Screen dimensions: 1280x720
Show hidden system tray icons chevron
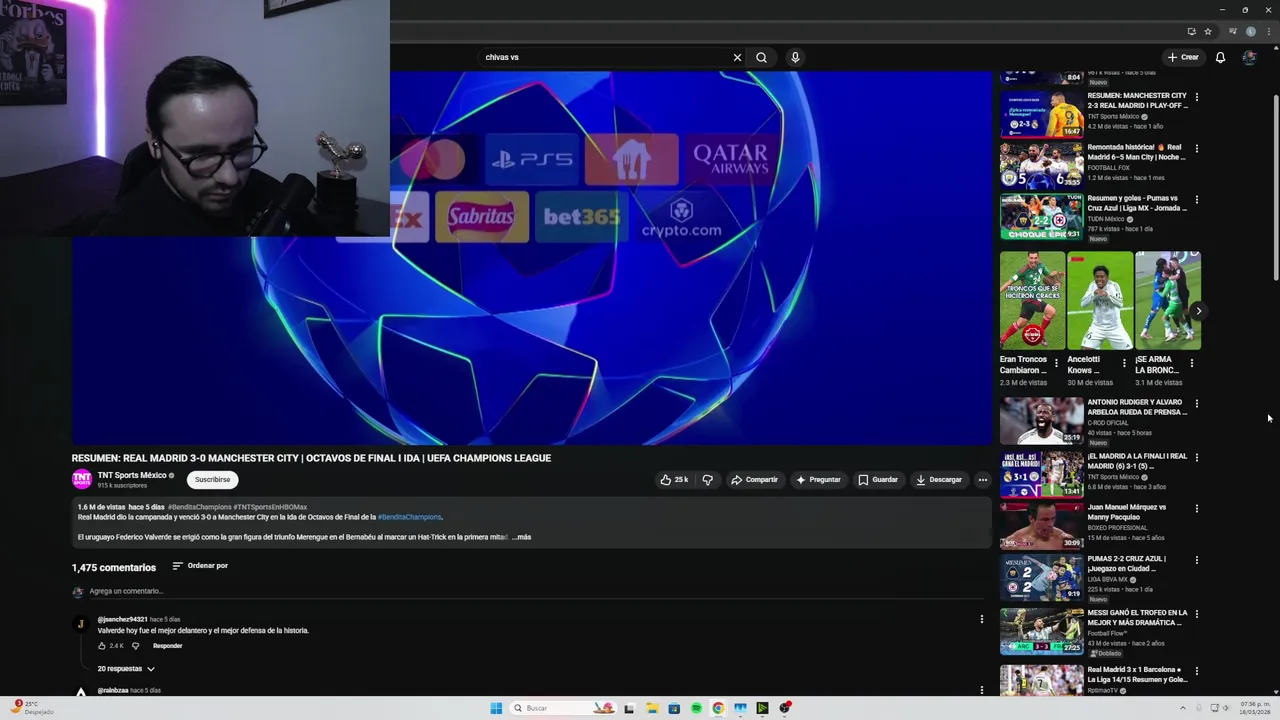tap(1182, 708)
